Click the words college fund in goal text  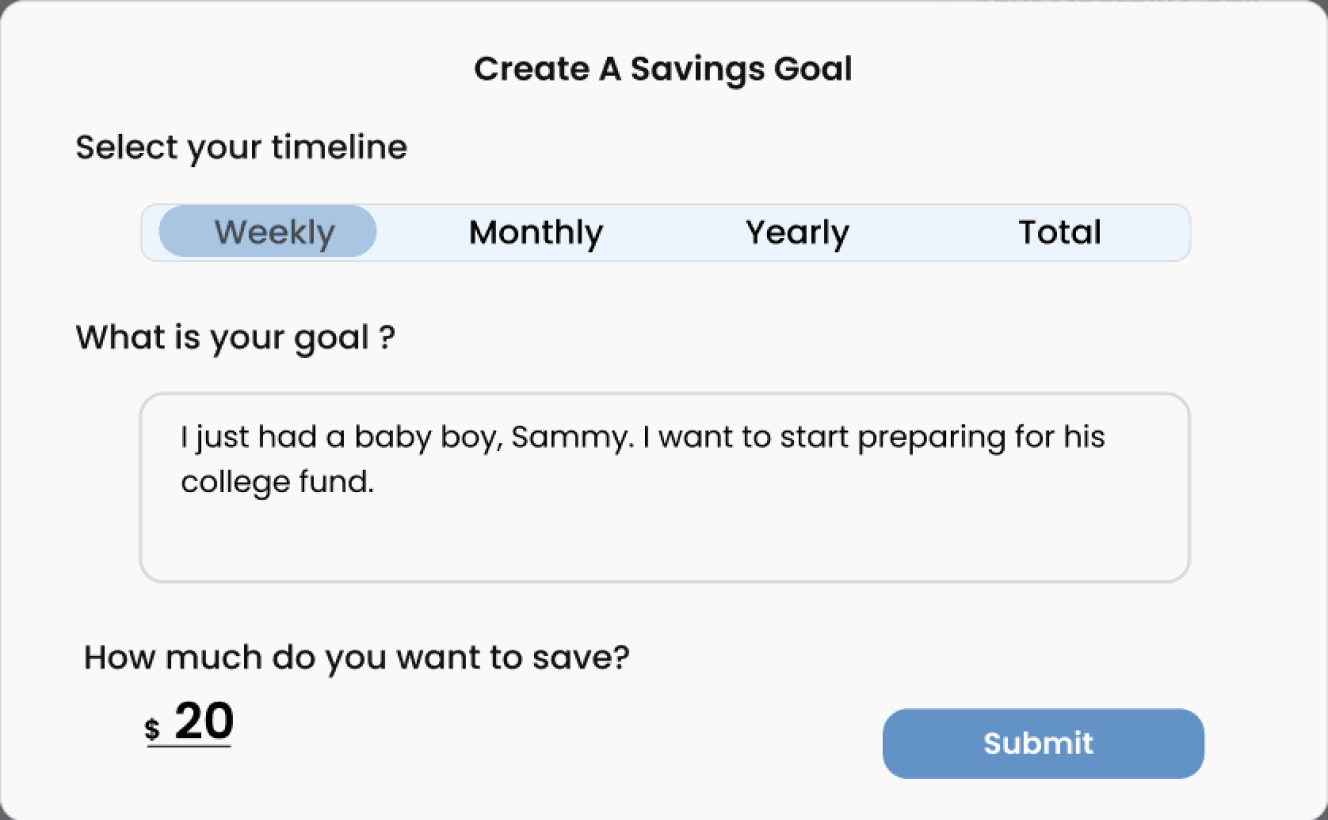point(276,482)
